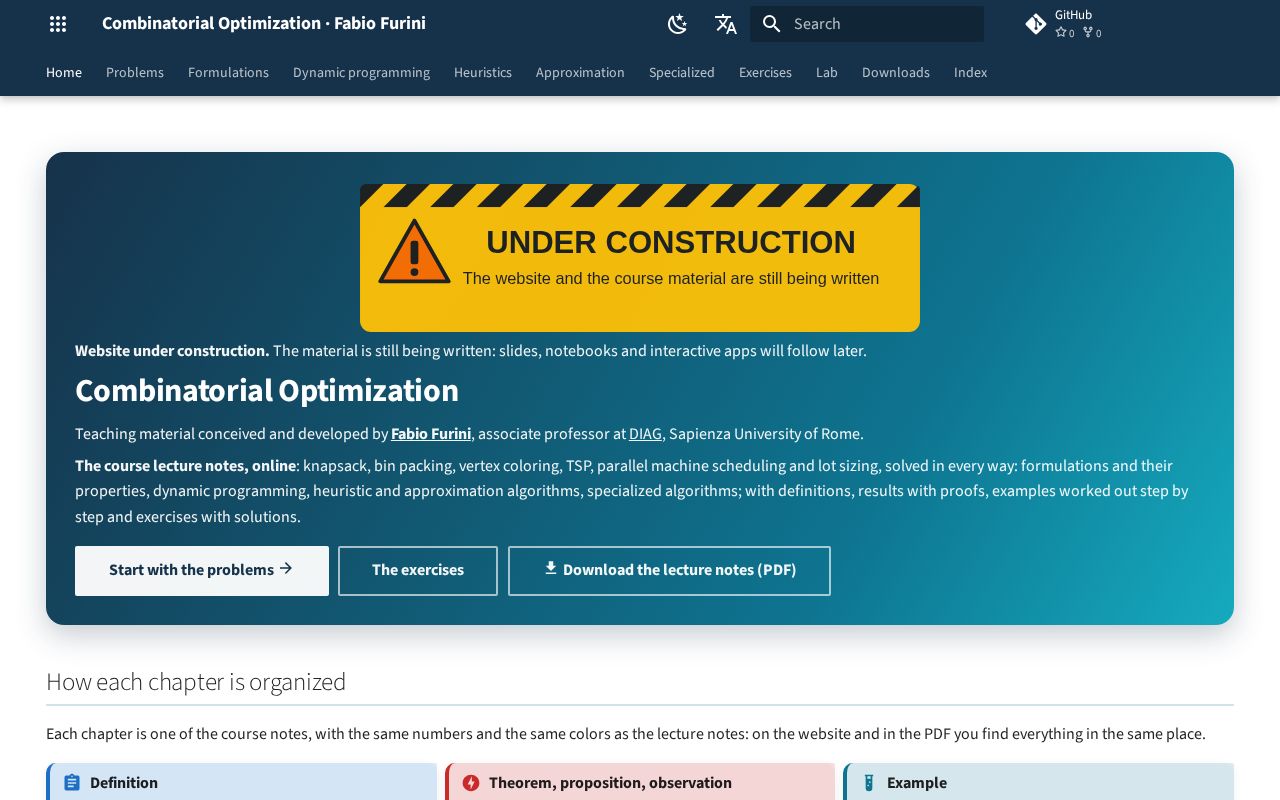Open the GitHub repository link

[1066, 24]
